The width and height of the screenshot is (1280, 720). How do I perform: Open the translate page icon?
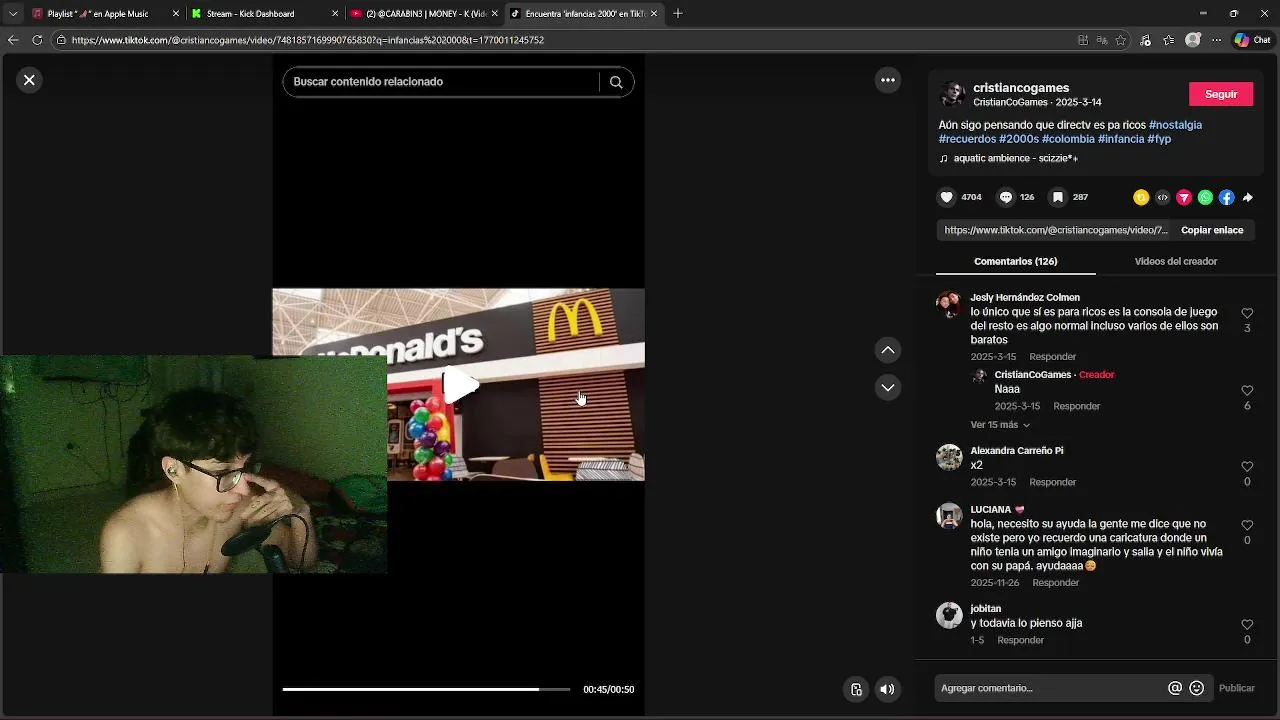[x=1102, y=40]
